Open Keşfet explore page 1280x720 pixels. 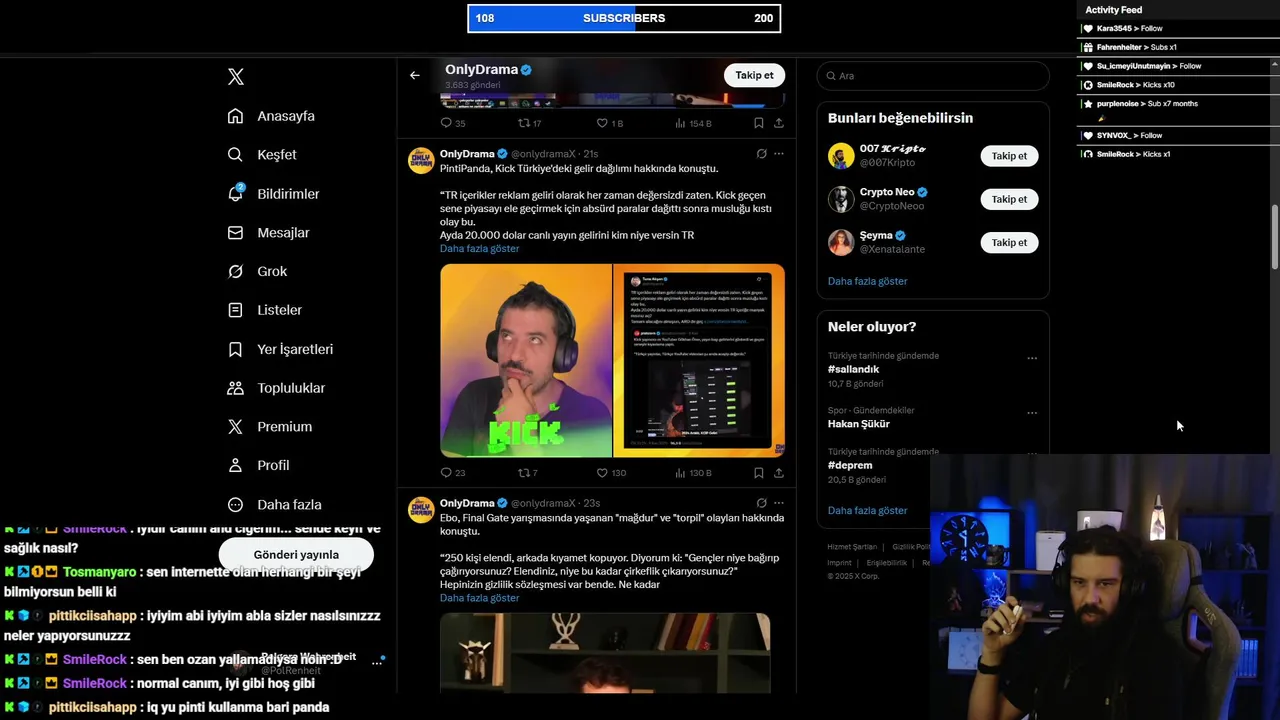tap(262, 155)
